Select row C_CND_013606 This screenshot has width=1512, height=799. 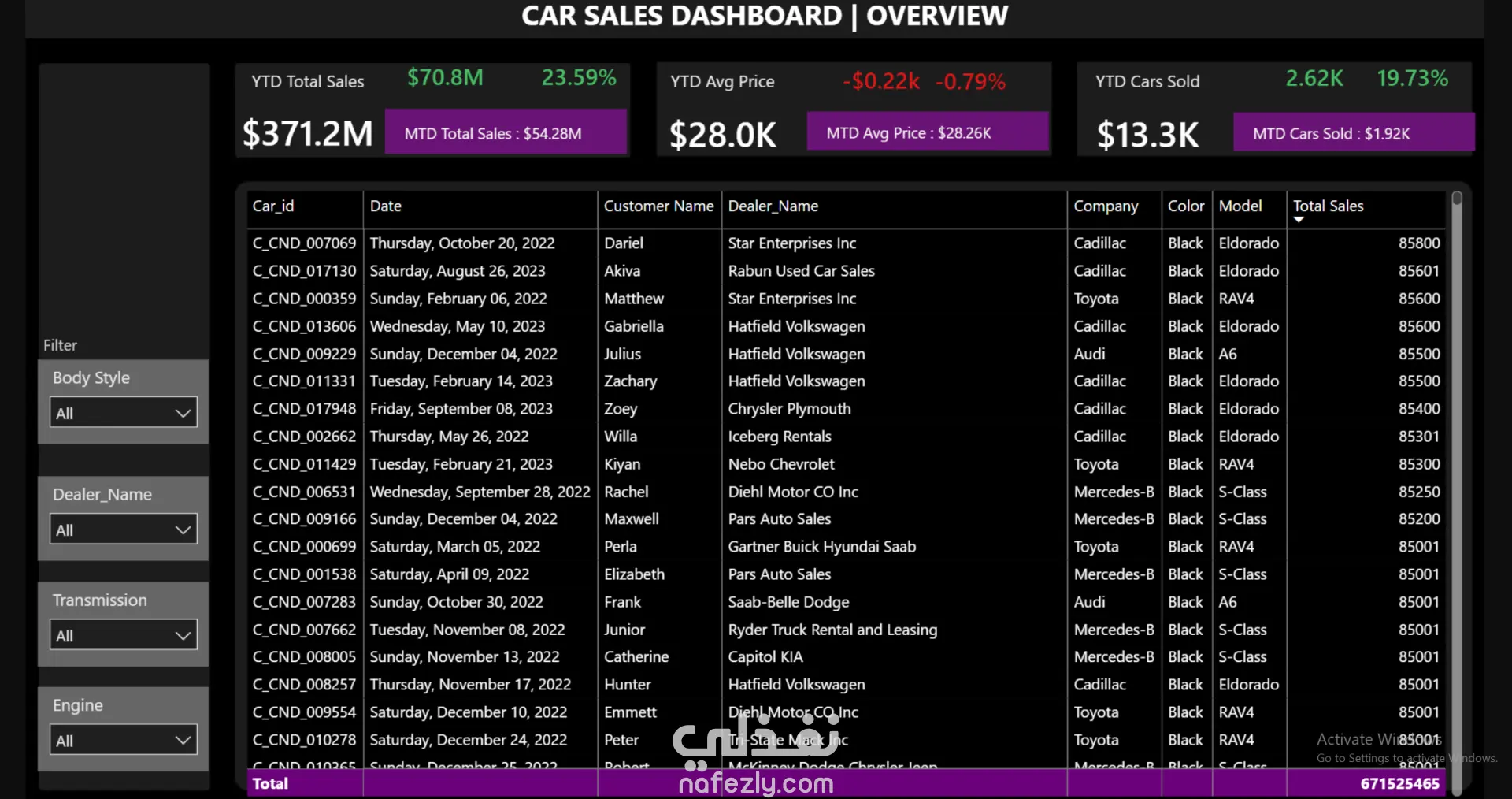846,326
